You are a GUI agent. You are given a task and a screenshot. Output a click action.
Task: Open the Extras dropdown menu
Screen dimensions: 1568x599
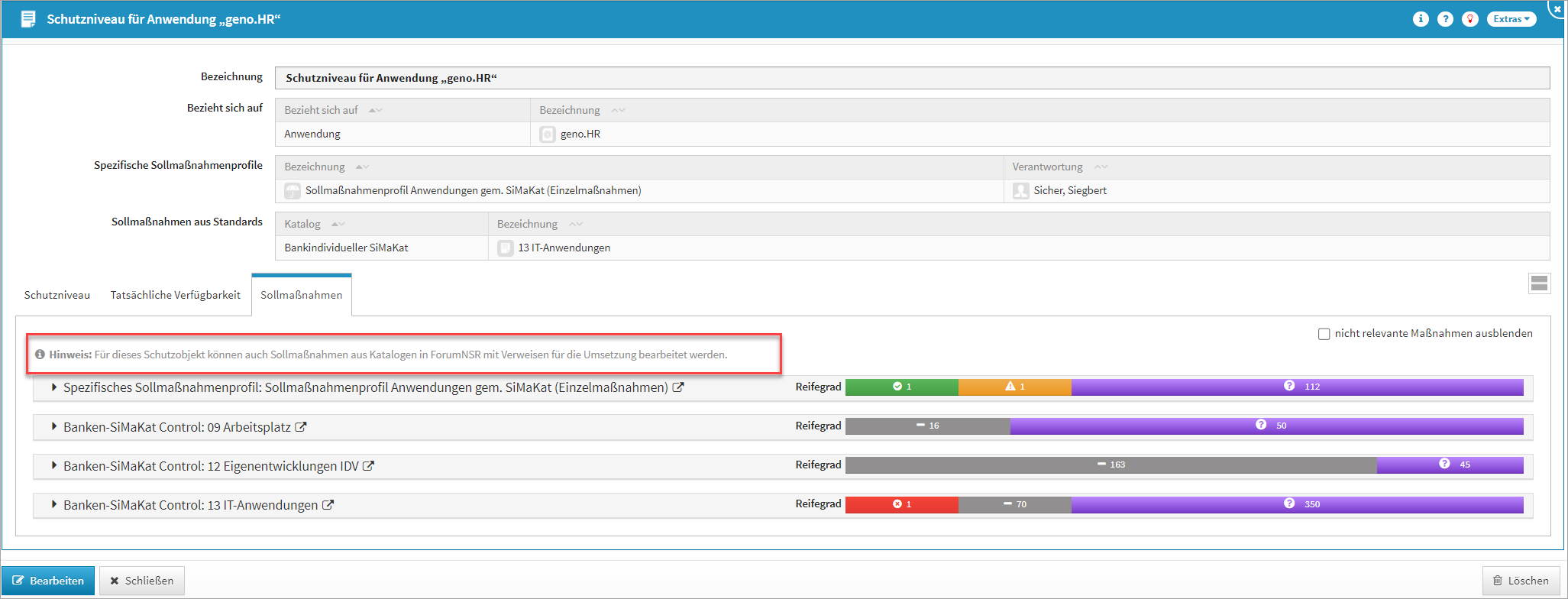[x=1511, y=19]
